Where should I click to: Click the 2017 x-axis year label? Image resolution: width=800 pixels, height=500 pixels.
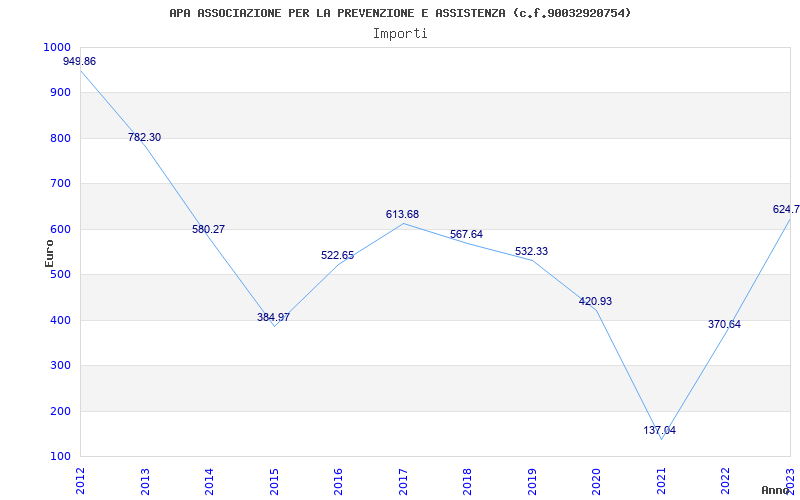[x=403, y=479]
